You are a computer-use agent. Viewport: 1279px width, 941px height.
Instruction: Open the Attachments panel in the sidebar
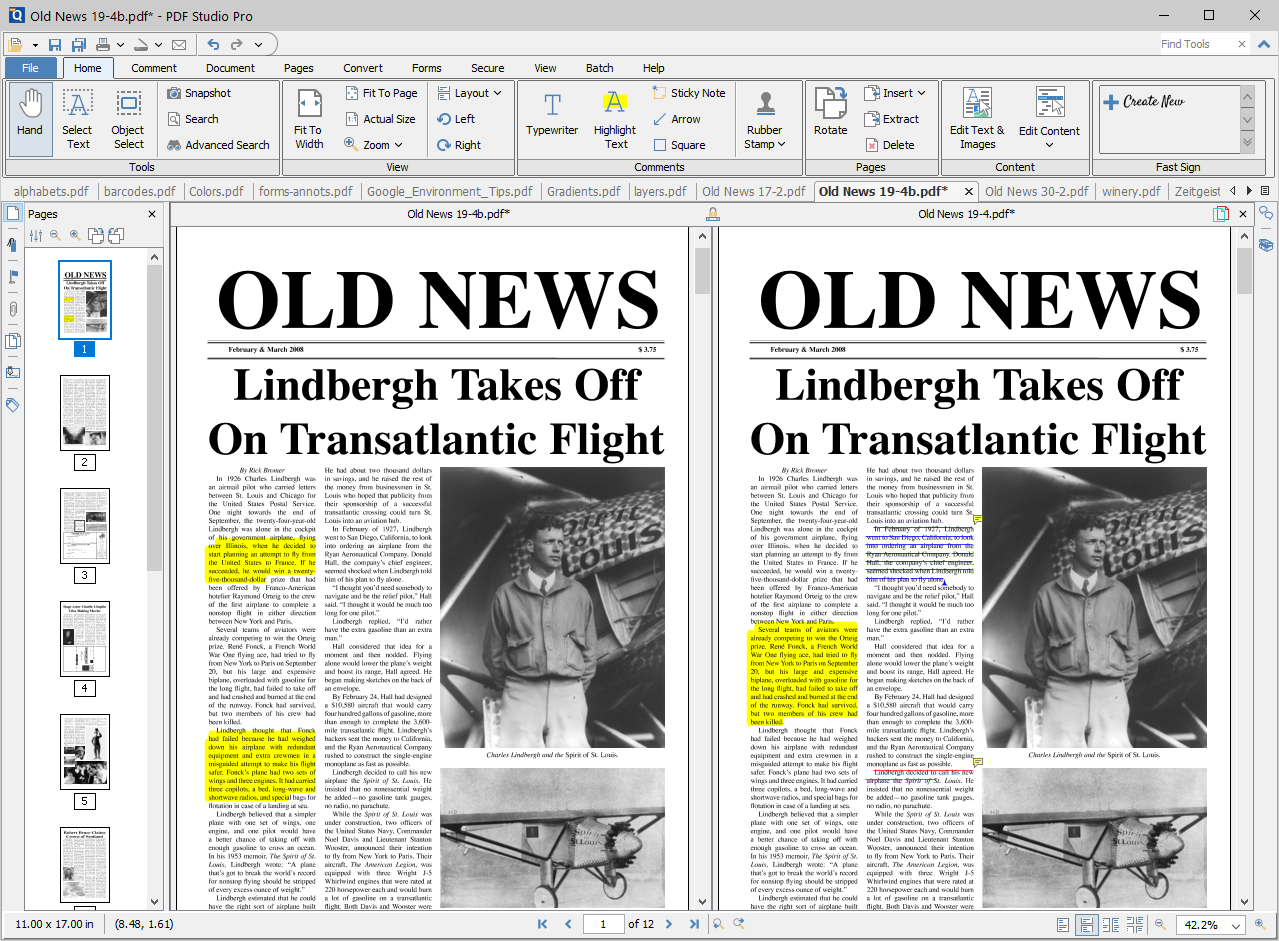[12, 309]
